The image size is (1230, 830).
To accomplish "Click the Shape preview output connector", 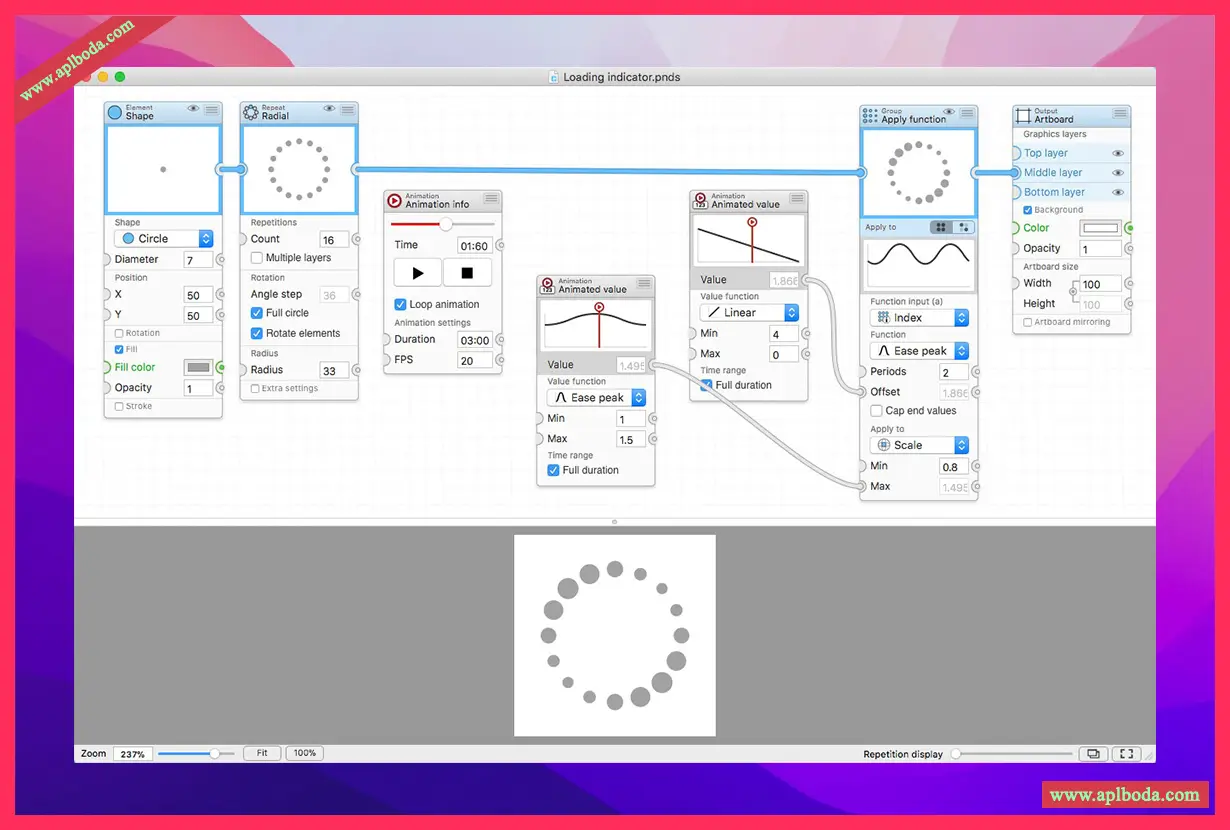I will click(220, 170).
